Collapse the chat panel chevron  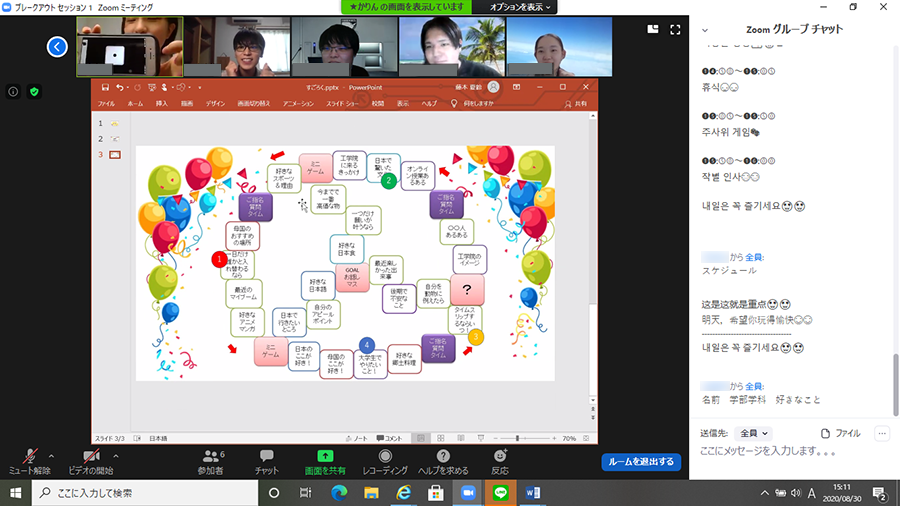pyautogui.click(x=706, y=30)
